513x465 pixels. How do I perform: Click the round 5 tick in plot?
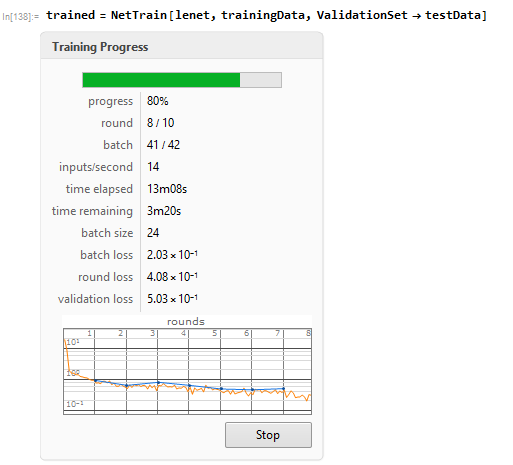tap(215, 333)
